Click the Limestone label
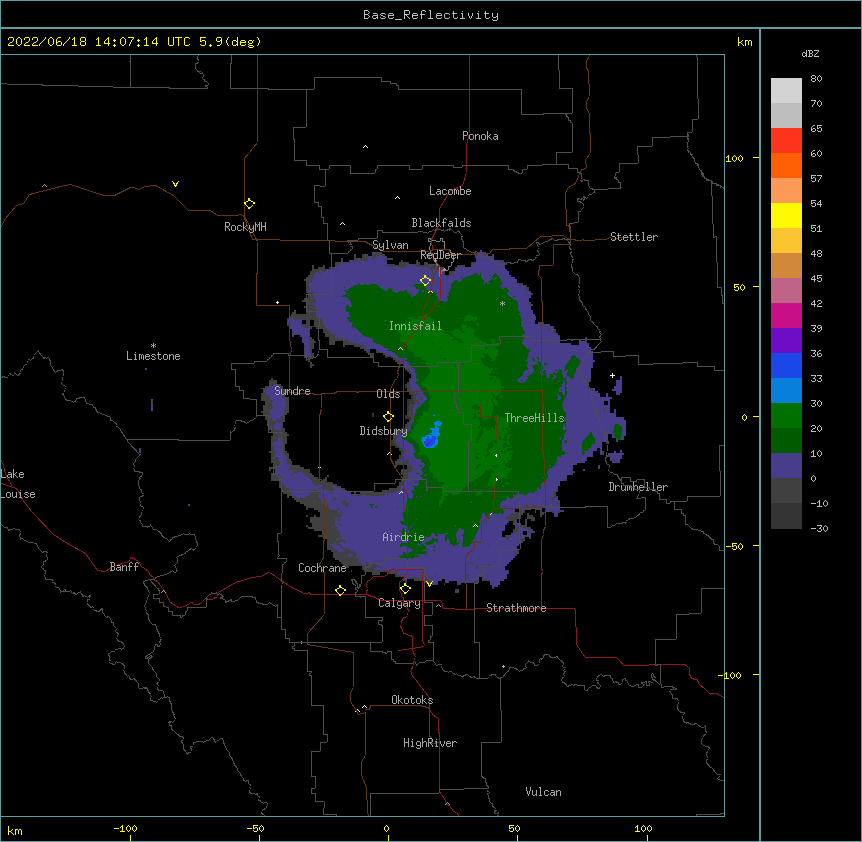Screen dimensions: 862x842 click(153, 356)
